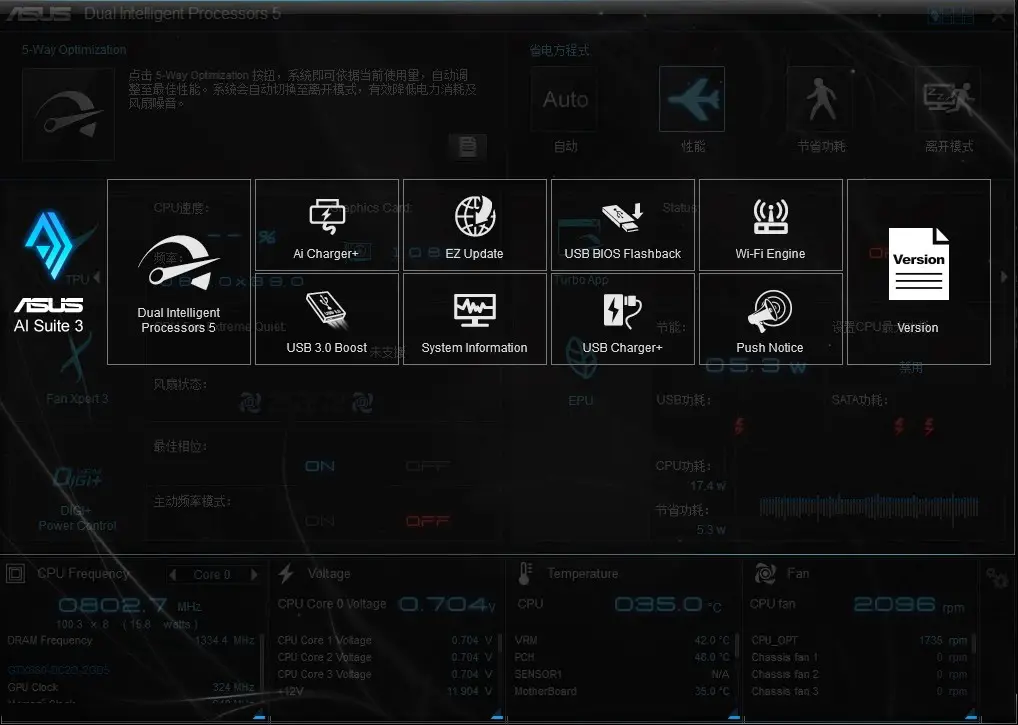Show next menu page with right-edge arrow
1018x725 pixels.
(1004, 277)
